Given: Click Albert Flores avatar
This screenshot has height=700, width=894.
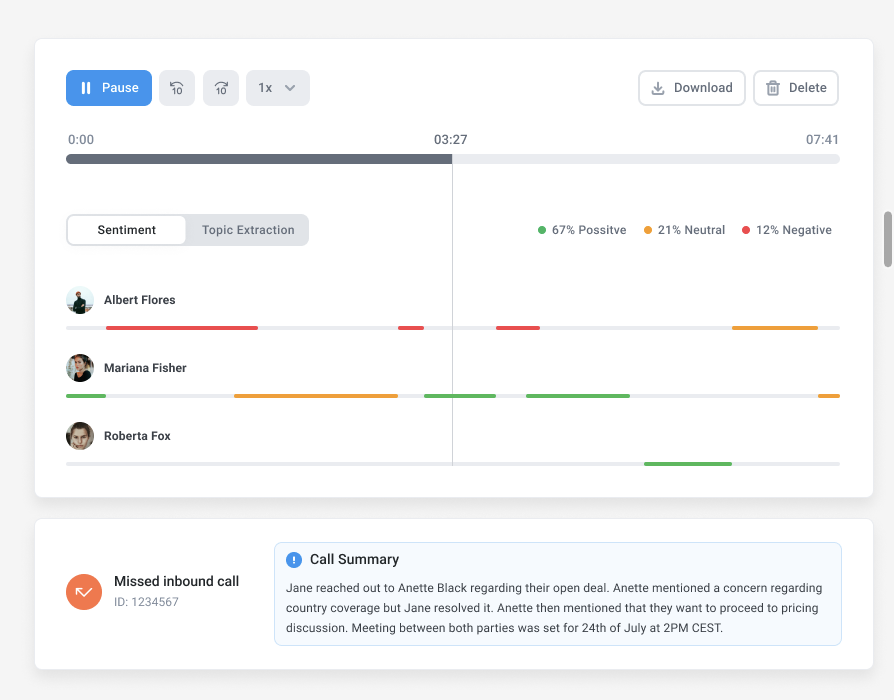Looking at the screenshot, I should coord(80,300).
